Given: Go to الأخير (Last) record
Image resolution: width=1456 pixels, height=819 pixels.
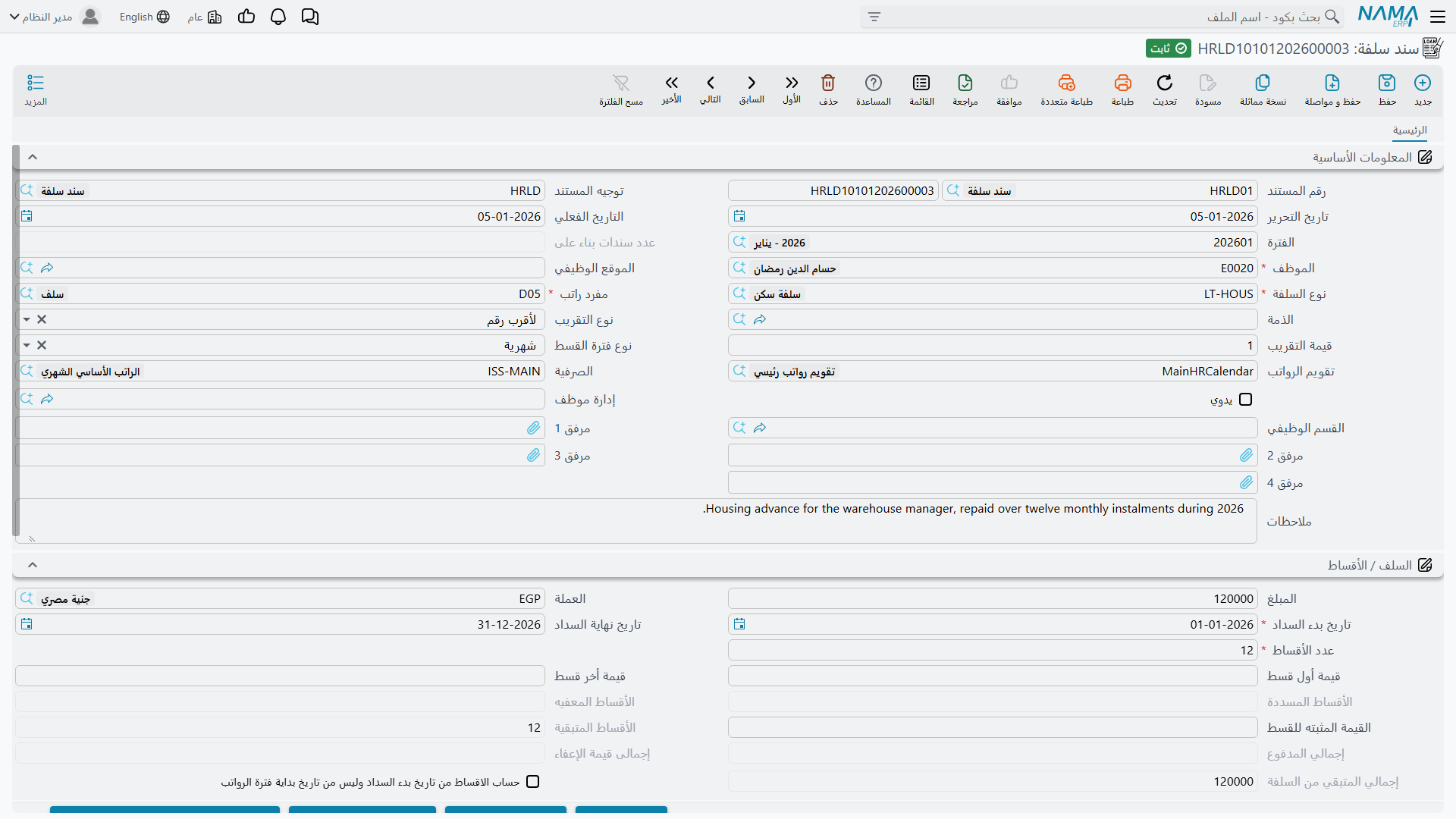Looking at the screenshot, I should 671,83.
